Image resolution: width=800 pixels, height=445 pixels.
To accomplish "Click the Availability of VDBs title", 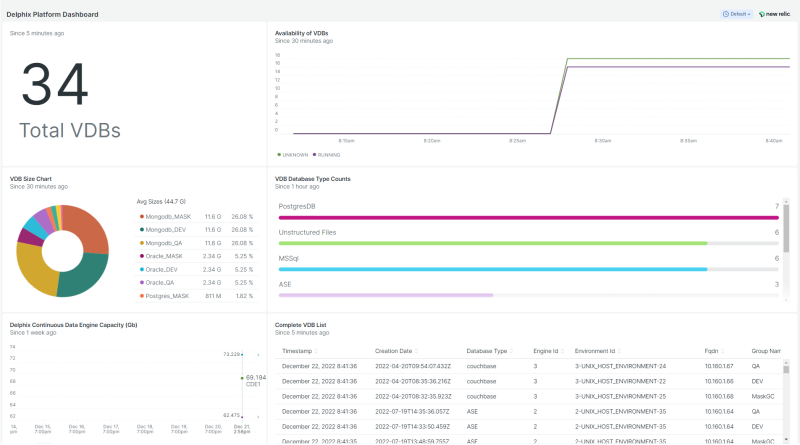I will [x=302, y=33].
